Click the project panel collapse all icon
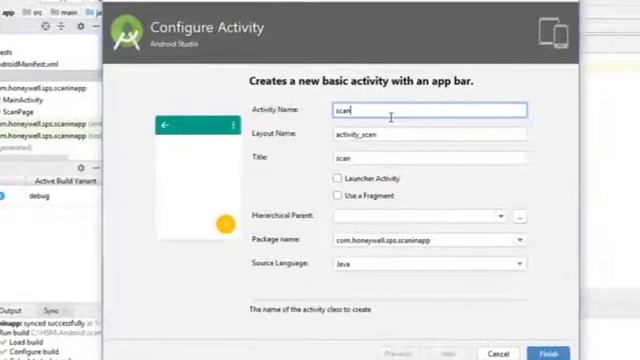This screenshot has height=360, width=640. 61,26
